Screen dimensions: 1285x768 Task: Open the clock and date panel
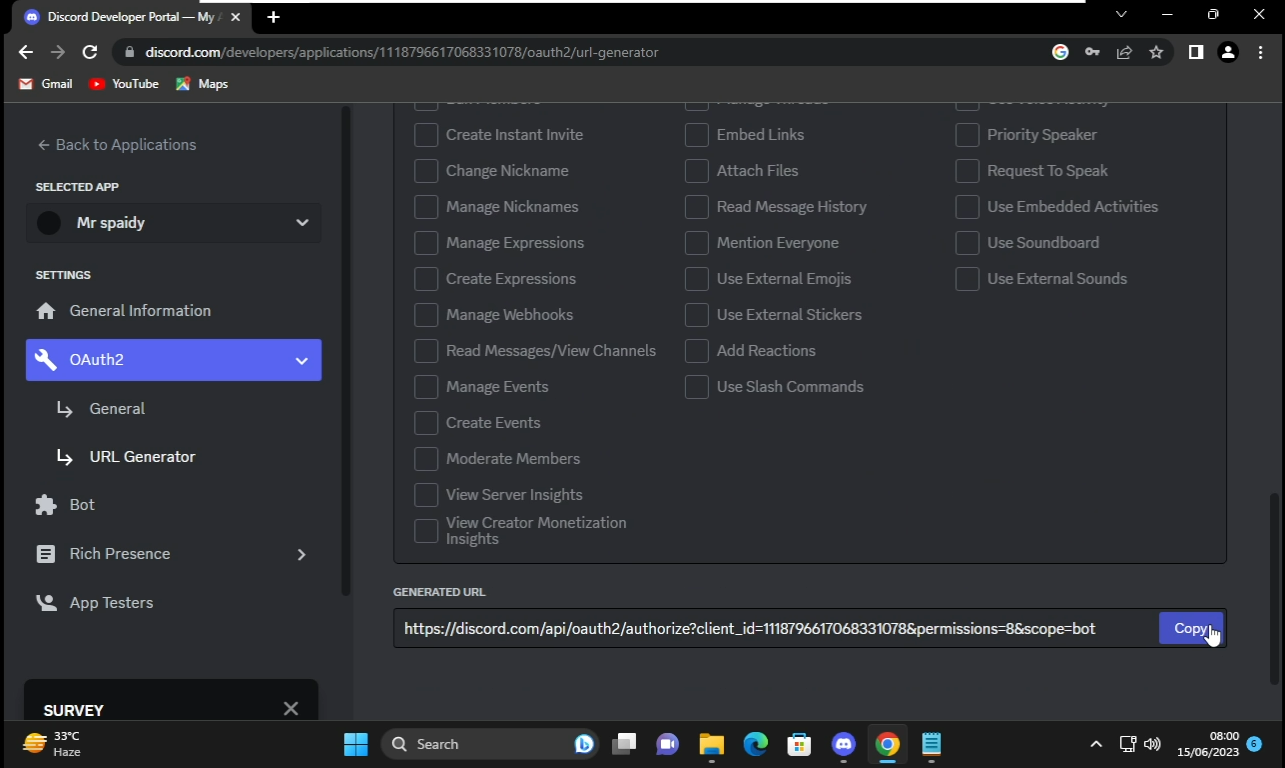pyautogui.click(x=1208, y=744)
